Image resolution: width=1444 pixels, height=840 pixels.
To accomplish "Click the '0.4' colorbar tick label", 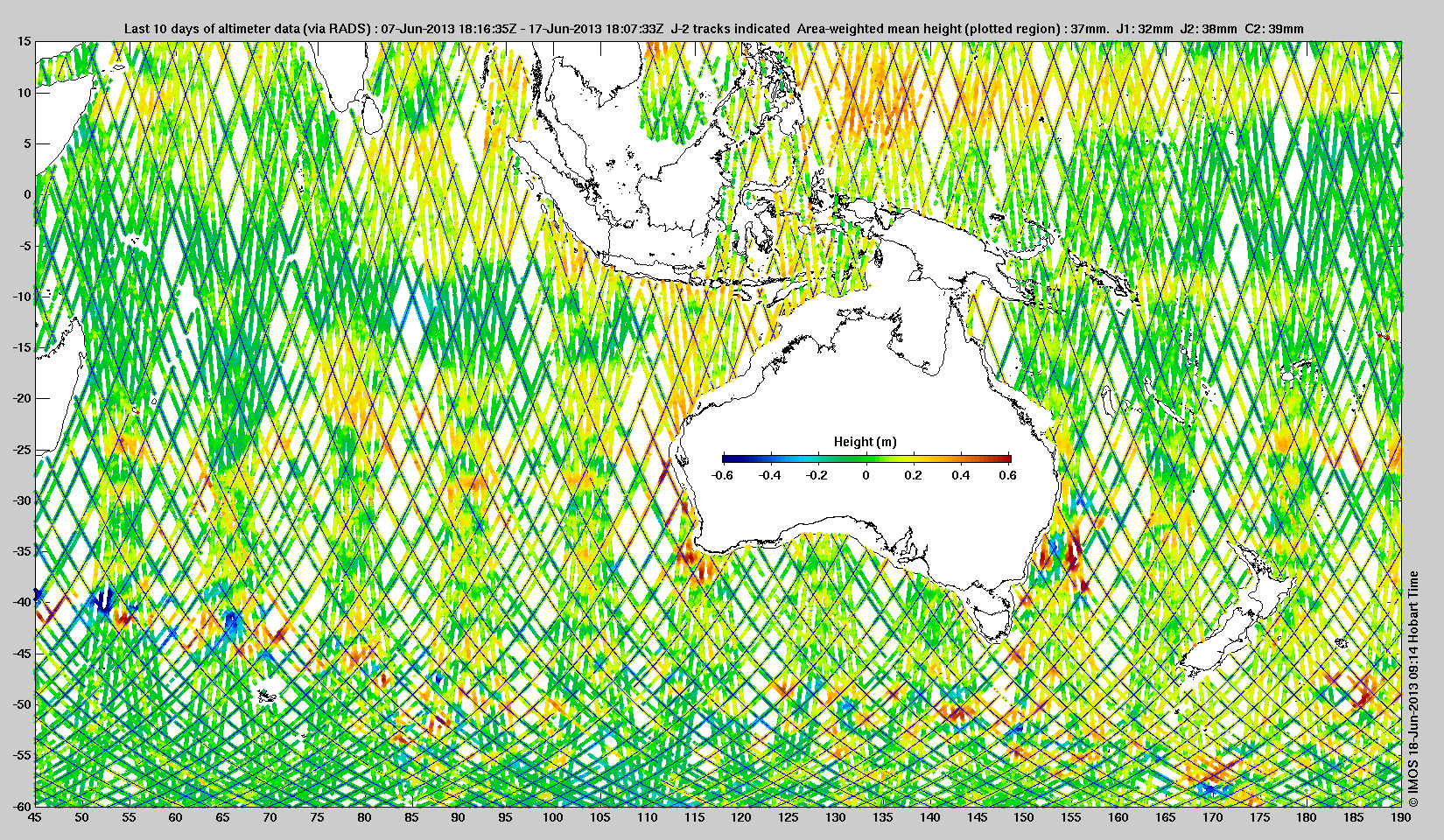I will [x=961, y=475].
